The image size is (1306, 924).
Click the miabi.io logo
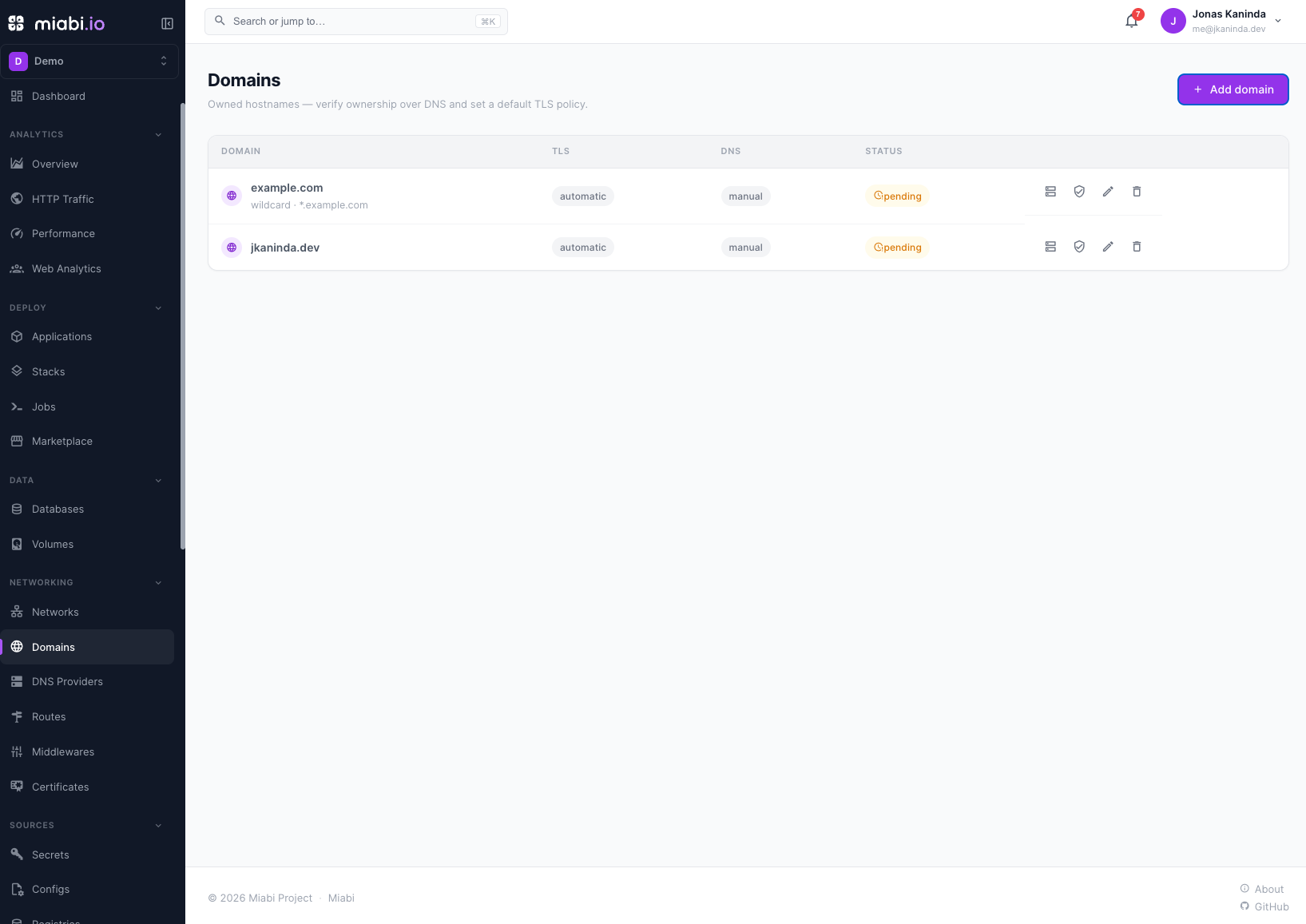pyautogui.click(x=56, y=23)
